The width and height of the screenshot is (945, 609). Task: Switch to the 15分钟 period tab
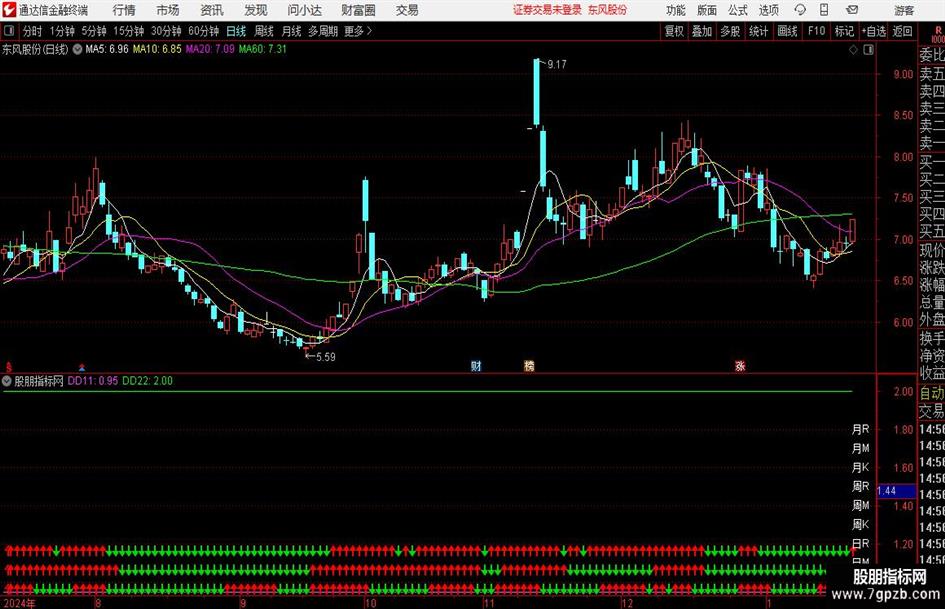129,31
